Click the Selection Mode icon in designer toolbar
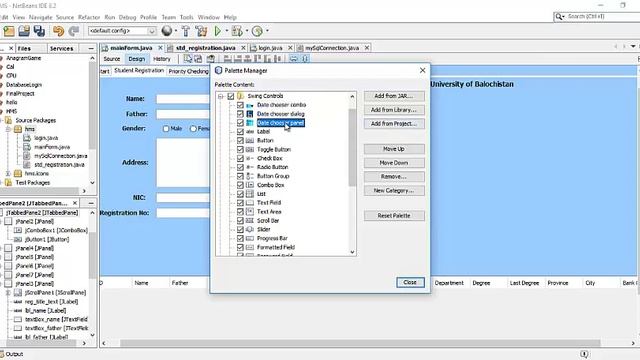The image size is (640, 360). point(188,59)
